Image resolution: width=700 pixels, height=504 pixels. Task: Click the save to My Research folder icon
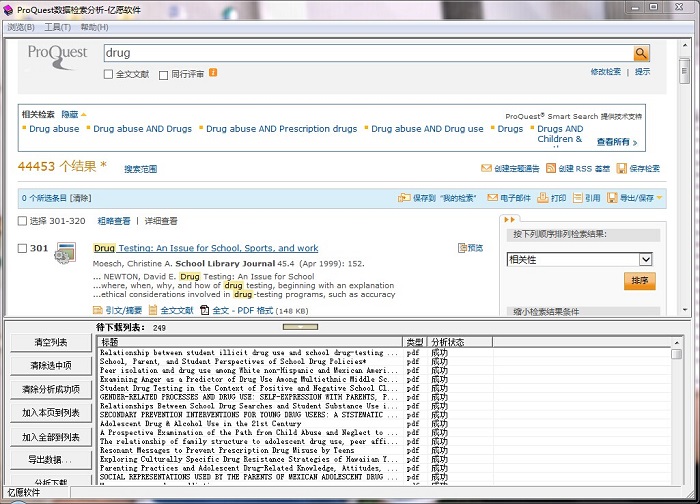pos(404,198)
